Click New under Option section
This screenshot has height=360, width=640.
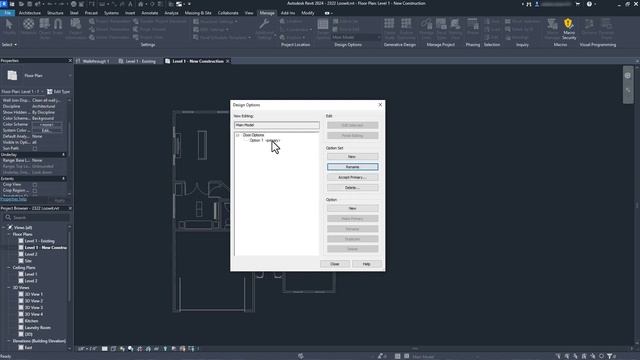352,209
